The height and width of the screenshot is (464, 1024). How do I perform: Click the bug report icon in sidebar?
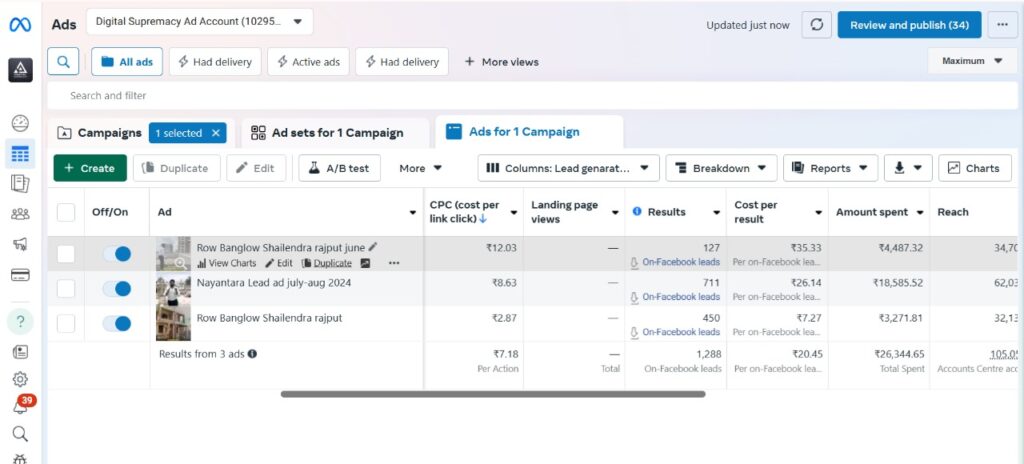[x=20, y=459]
